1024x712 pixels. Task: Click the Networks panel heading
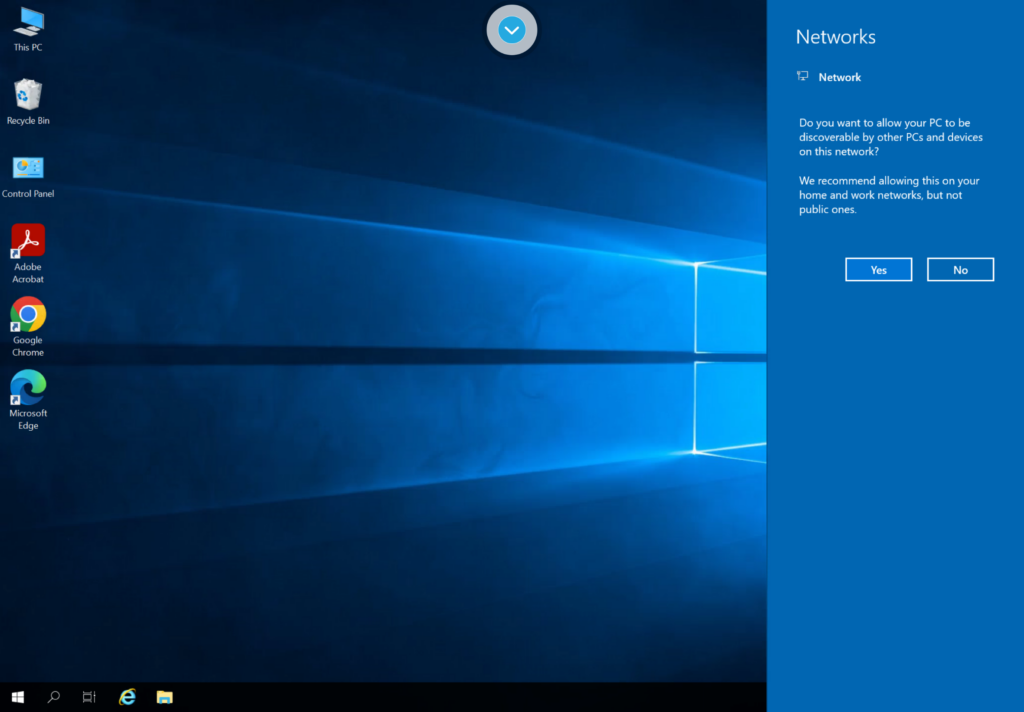point(835,37)
